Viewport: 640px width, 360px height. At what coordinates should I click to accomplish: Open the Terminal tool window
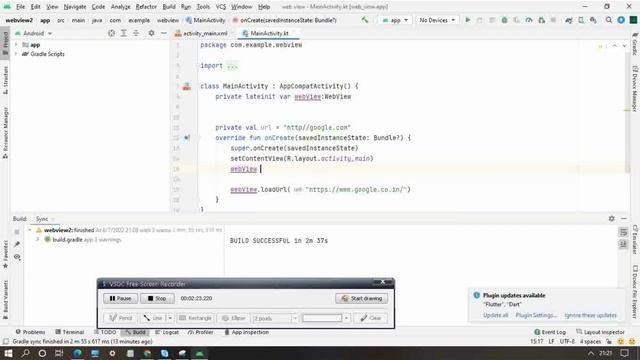70,332
